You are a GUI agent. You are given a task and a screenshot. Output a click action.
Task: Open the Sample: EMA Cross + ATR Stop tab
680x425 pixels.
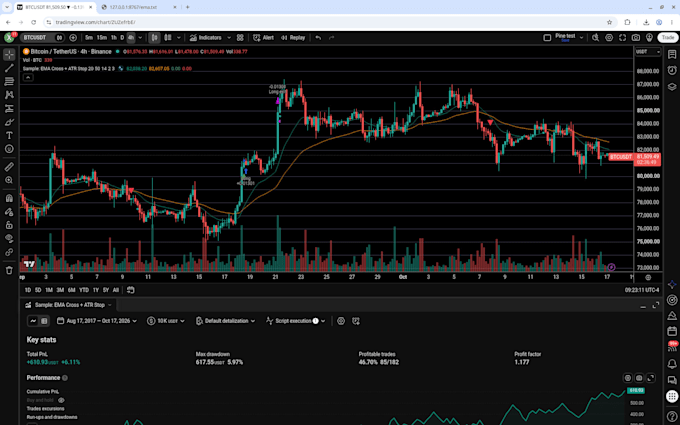69,305
